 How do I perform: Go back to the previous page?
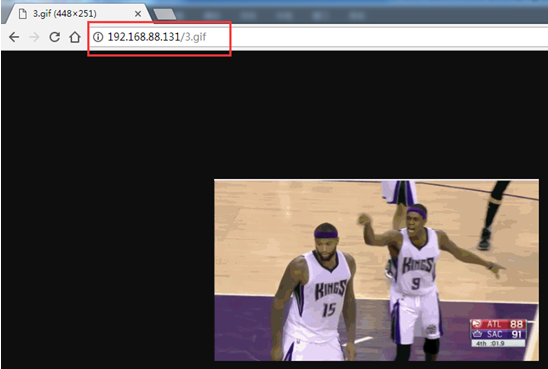[x=14, y=37]
